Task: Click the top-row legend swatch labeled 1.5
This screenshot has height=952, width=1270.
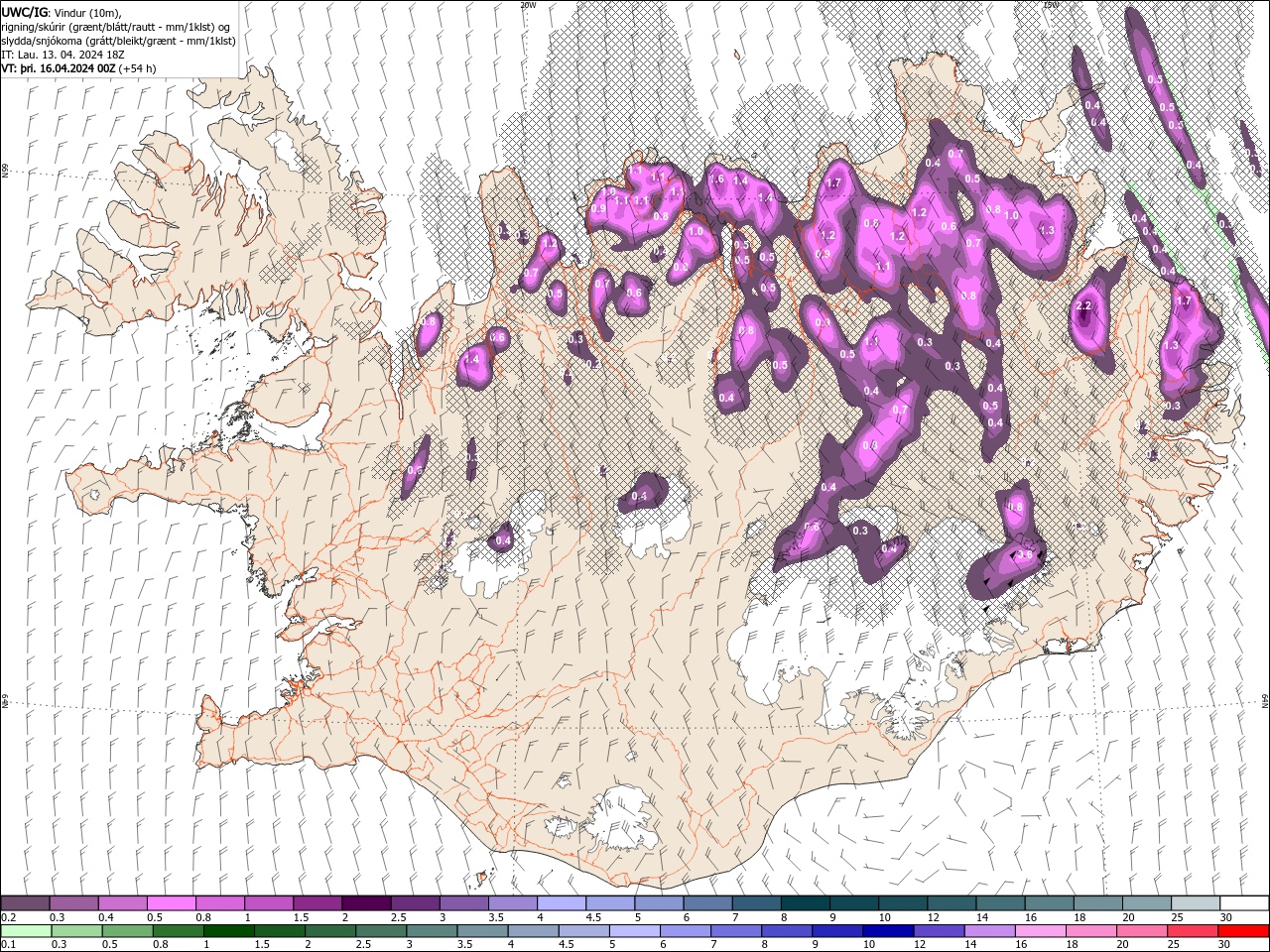Action: pyautogui.click(x=317, y=903)
